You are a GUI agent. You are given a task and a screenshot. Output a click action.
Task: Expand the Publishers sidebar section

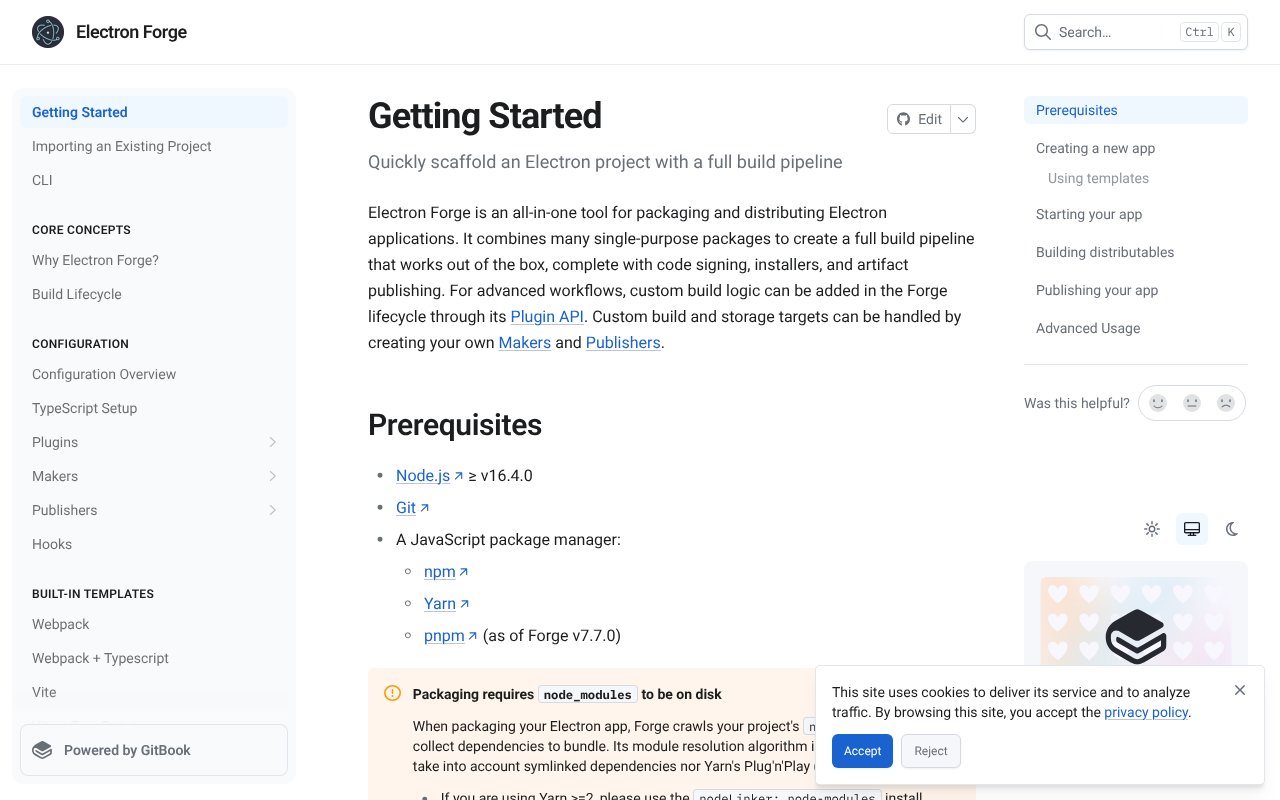pyautogui.click(x=273, y=510)
